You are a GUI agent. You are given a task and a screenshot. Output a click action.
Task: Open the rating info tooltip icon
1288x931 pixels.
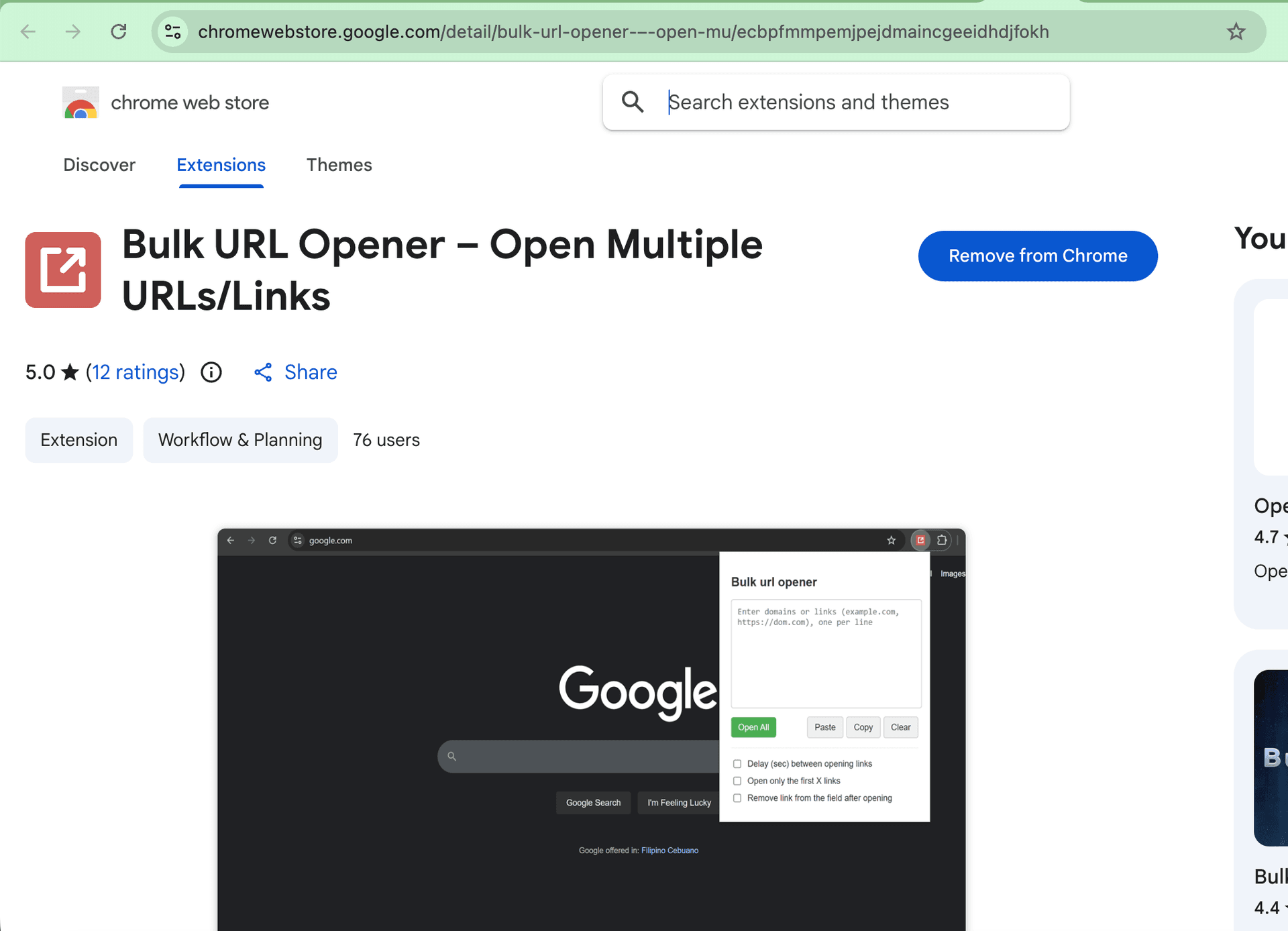(x=211, y=372)
